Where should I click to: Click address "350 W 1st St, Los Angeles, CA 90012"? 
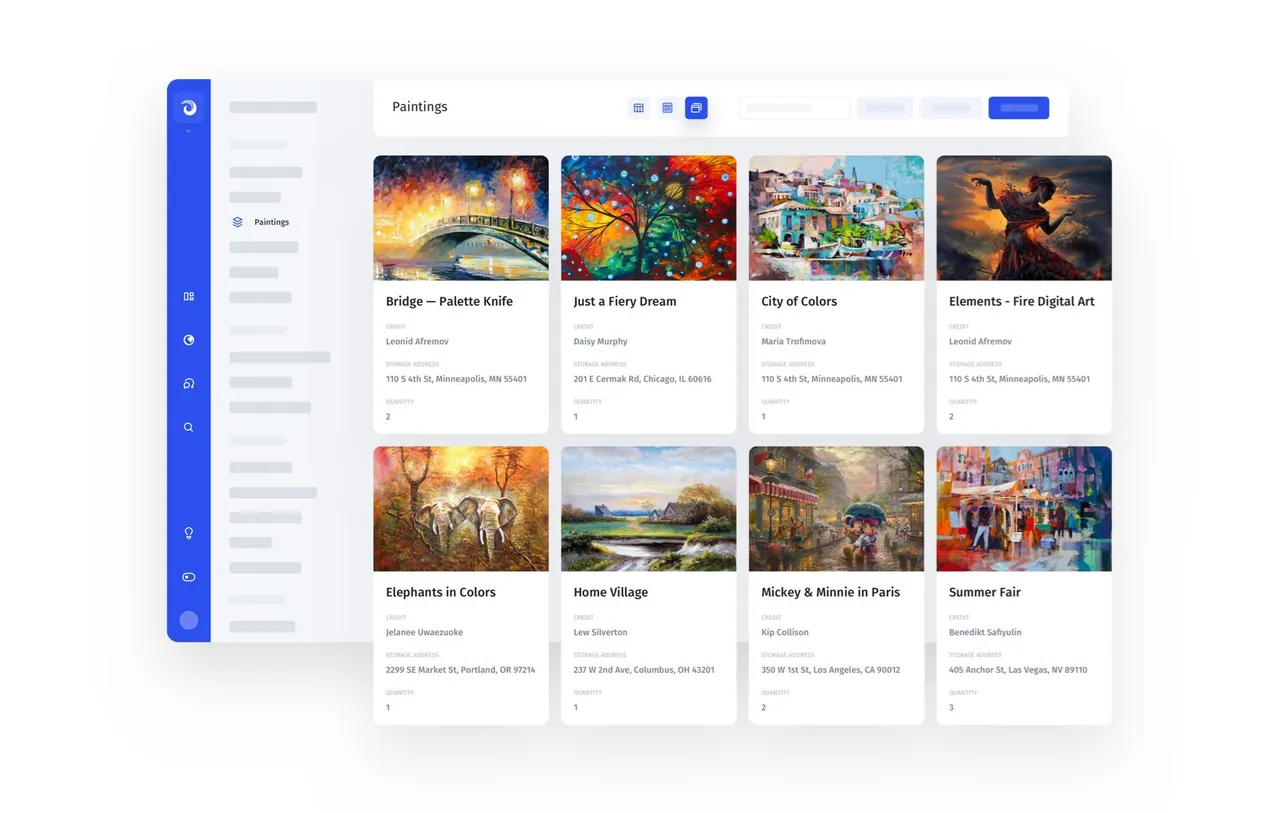(x=830, y=670)
